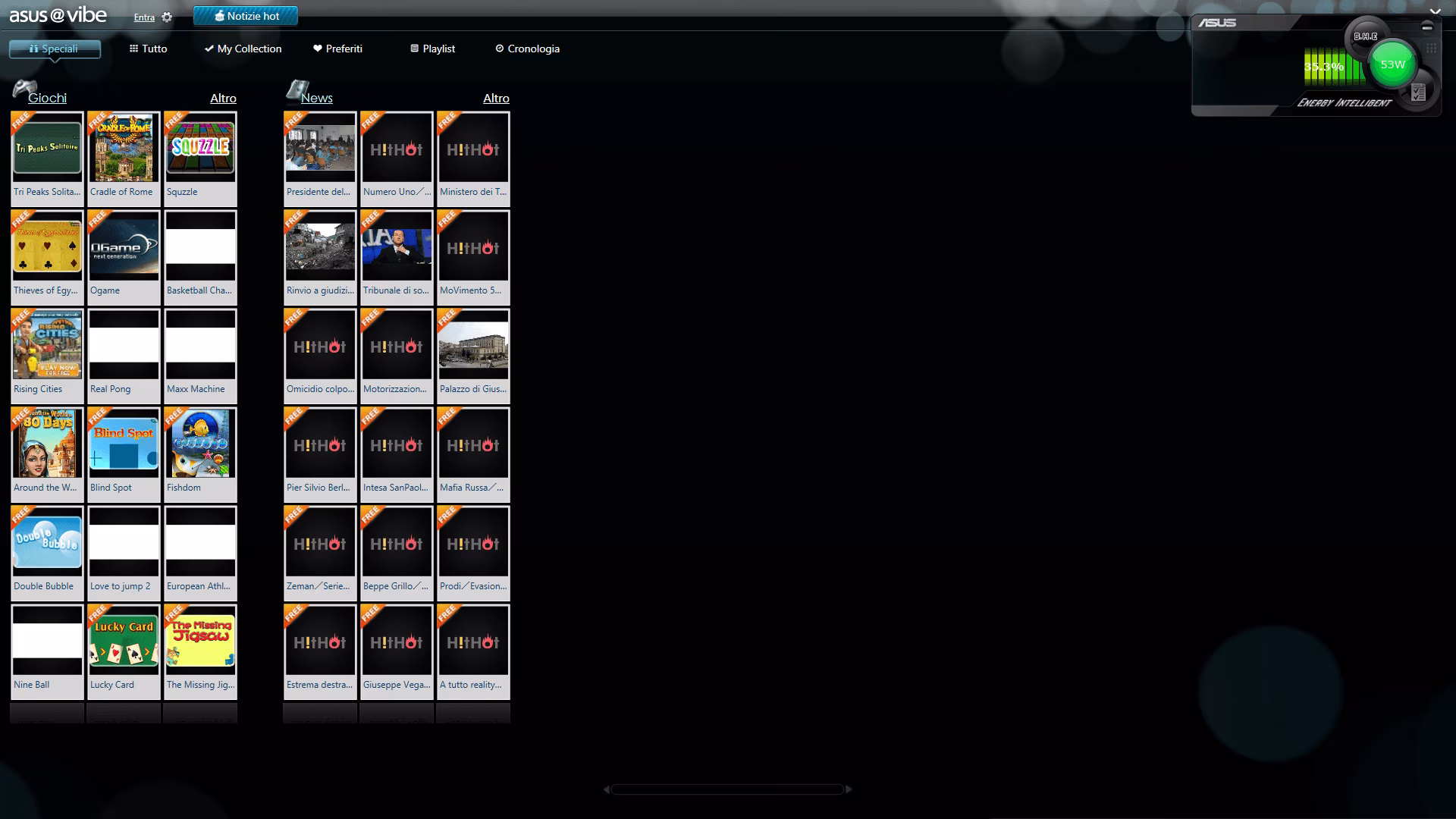The width and height of the screenshot is (1456, 819).
Task: Click Altro link for News section
Action: tap(496, 98)
